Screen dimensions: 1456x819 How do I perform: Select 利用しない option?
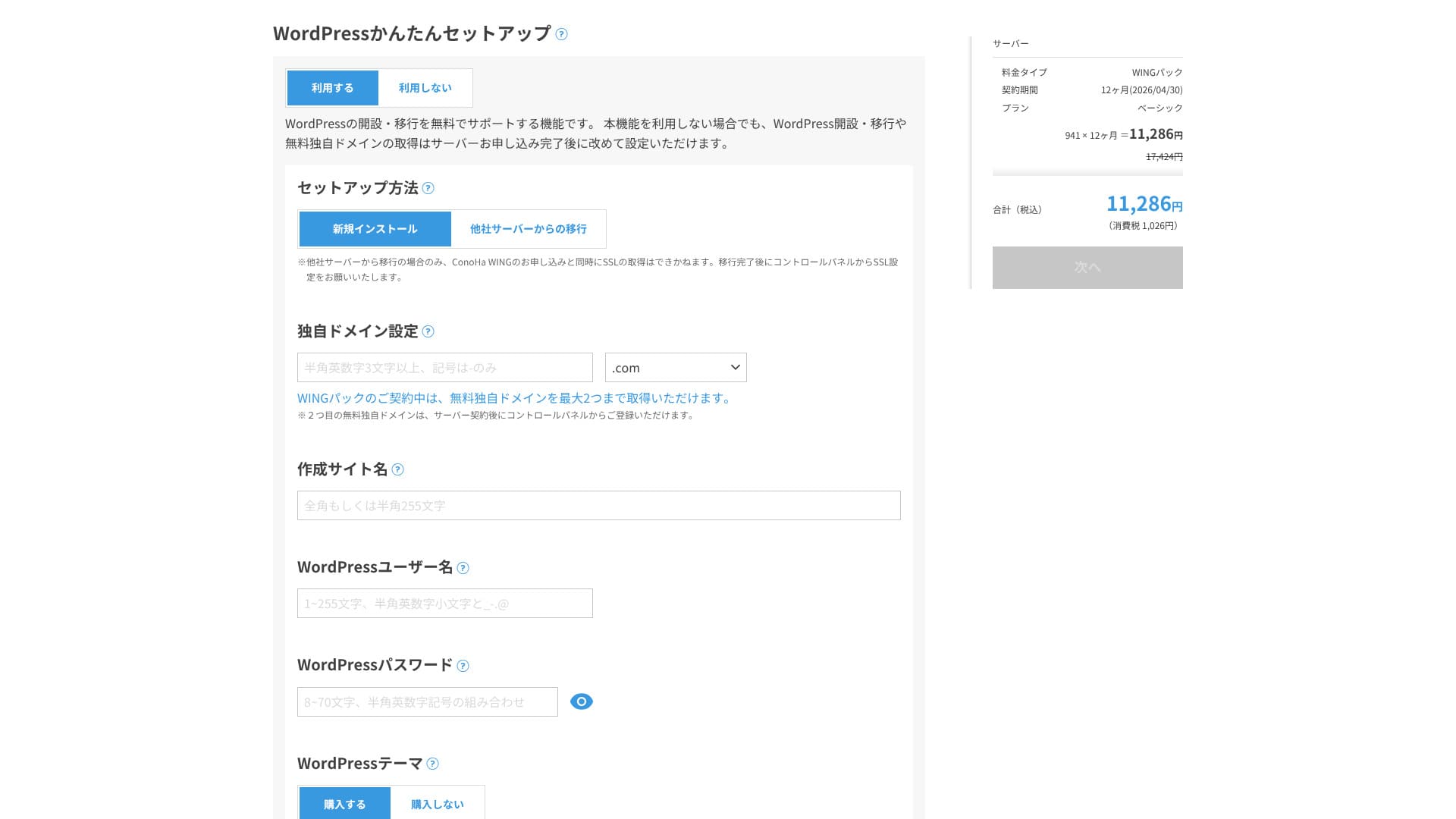pyautogui.click(x=425, y=88)
